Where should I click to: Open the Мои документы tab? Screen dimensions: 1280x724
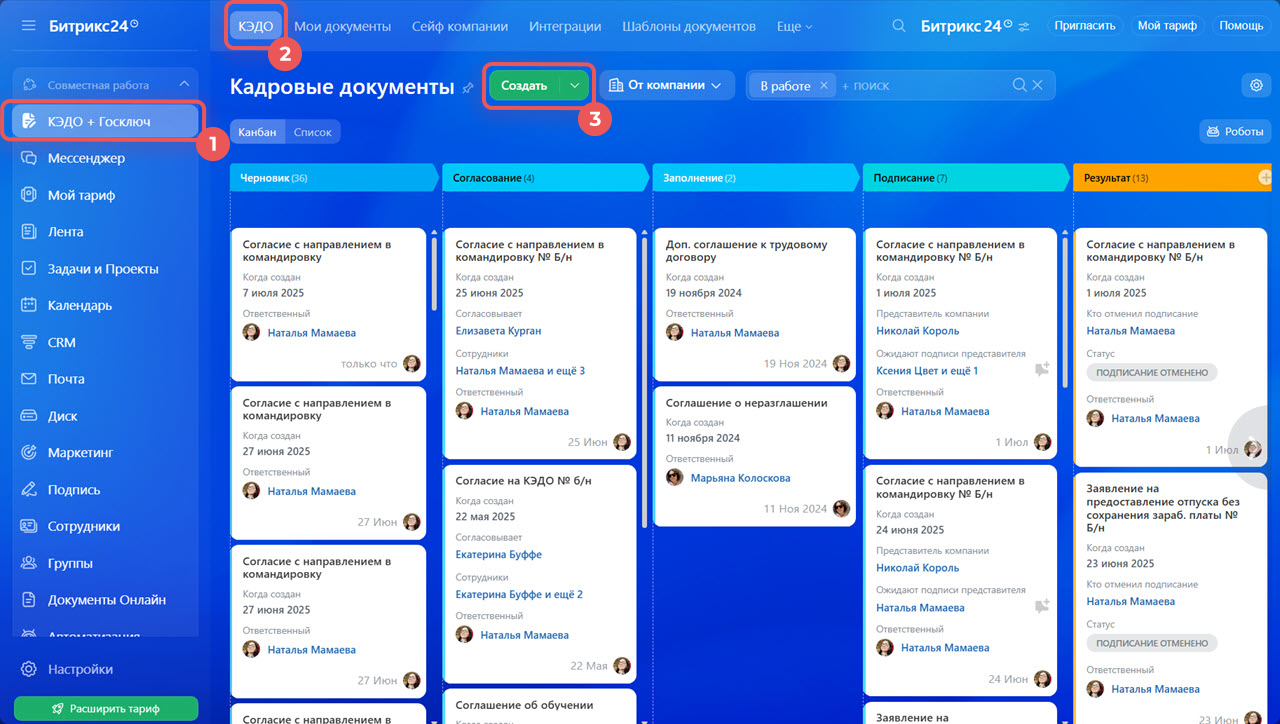(342, 27)
